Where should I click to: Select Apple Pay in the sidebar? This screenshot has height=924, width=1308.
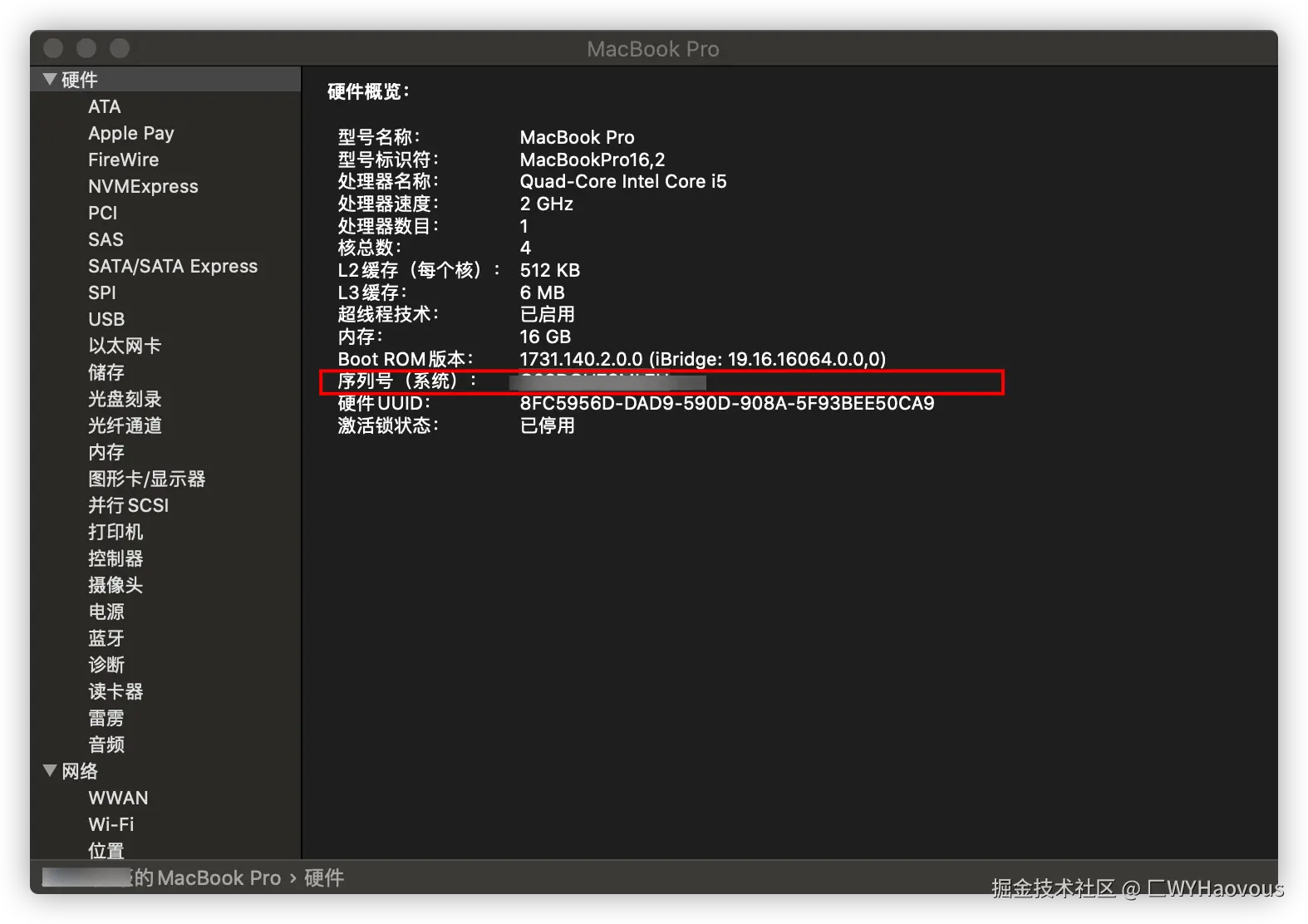pos(131,133)
